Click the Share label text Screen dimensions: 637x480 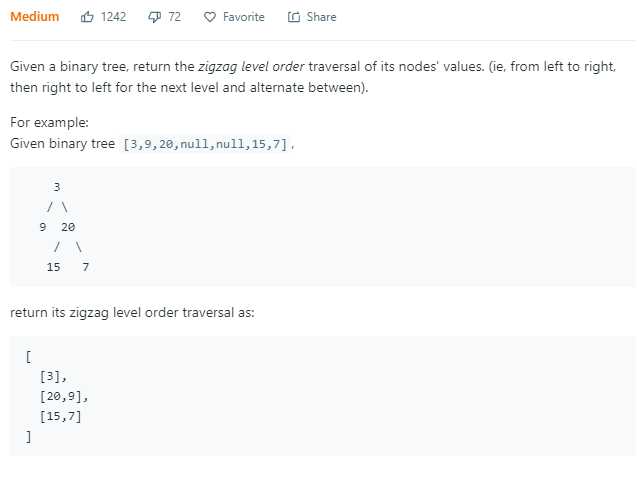tap(321, 17)
